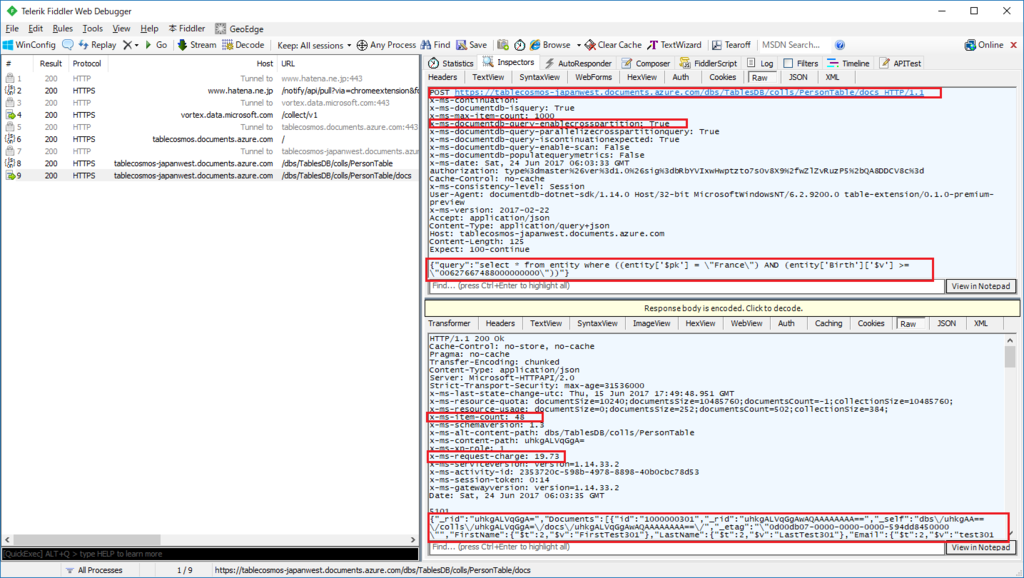1024x578 pixels.
Task: Click View in Notepad for response
Action: click(980, 547)
